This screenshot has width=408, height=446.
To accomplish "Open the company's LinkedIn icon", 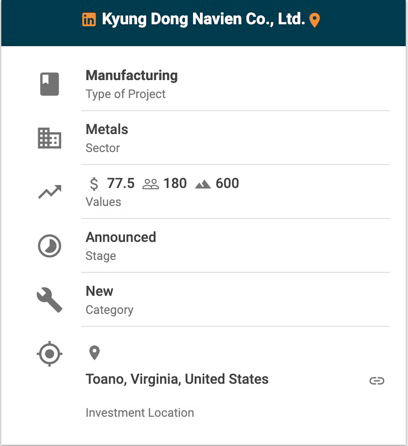I will coord(89,19).
